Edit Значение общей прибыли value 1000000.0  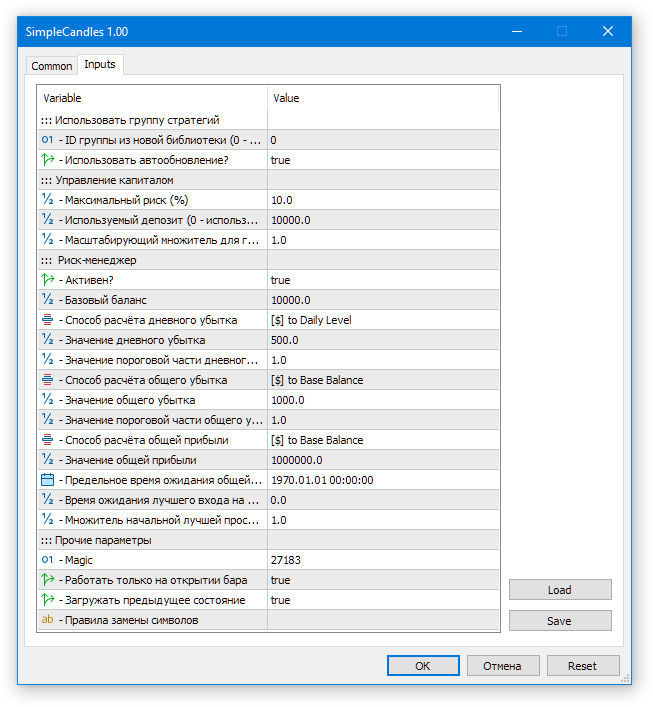[383, 459]
